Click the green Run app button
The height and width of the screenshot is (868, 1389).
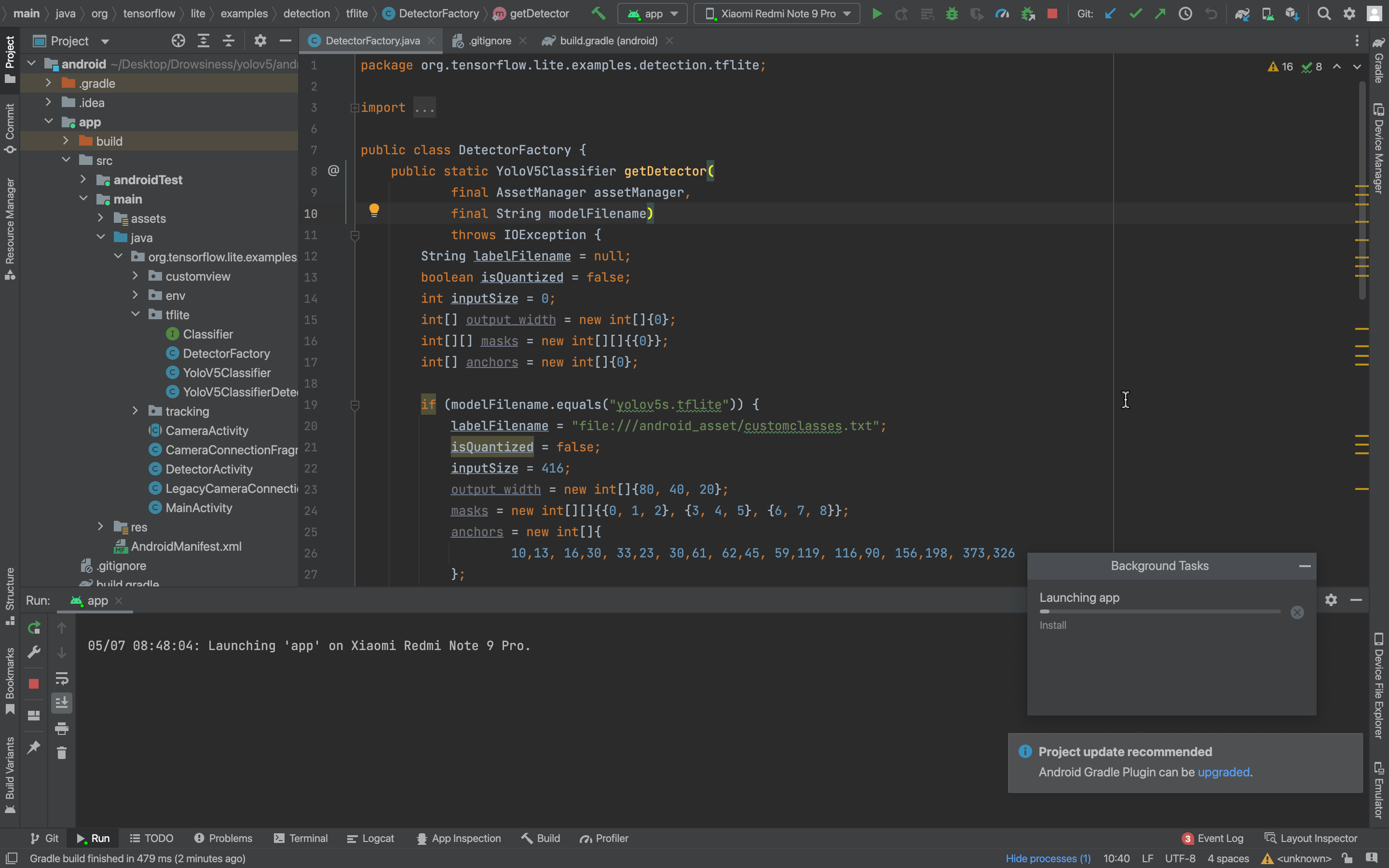click(876, 13)
